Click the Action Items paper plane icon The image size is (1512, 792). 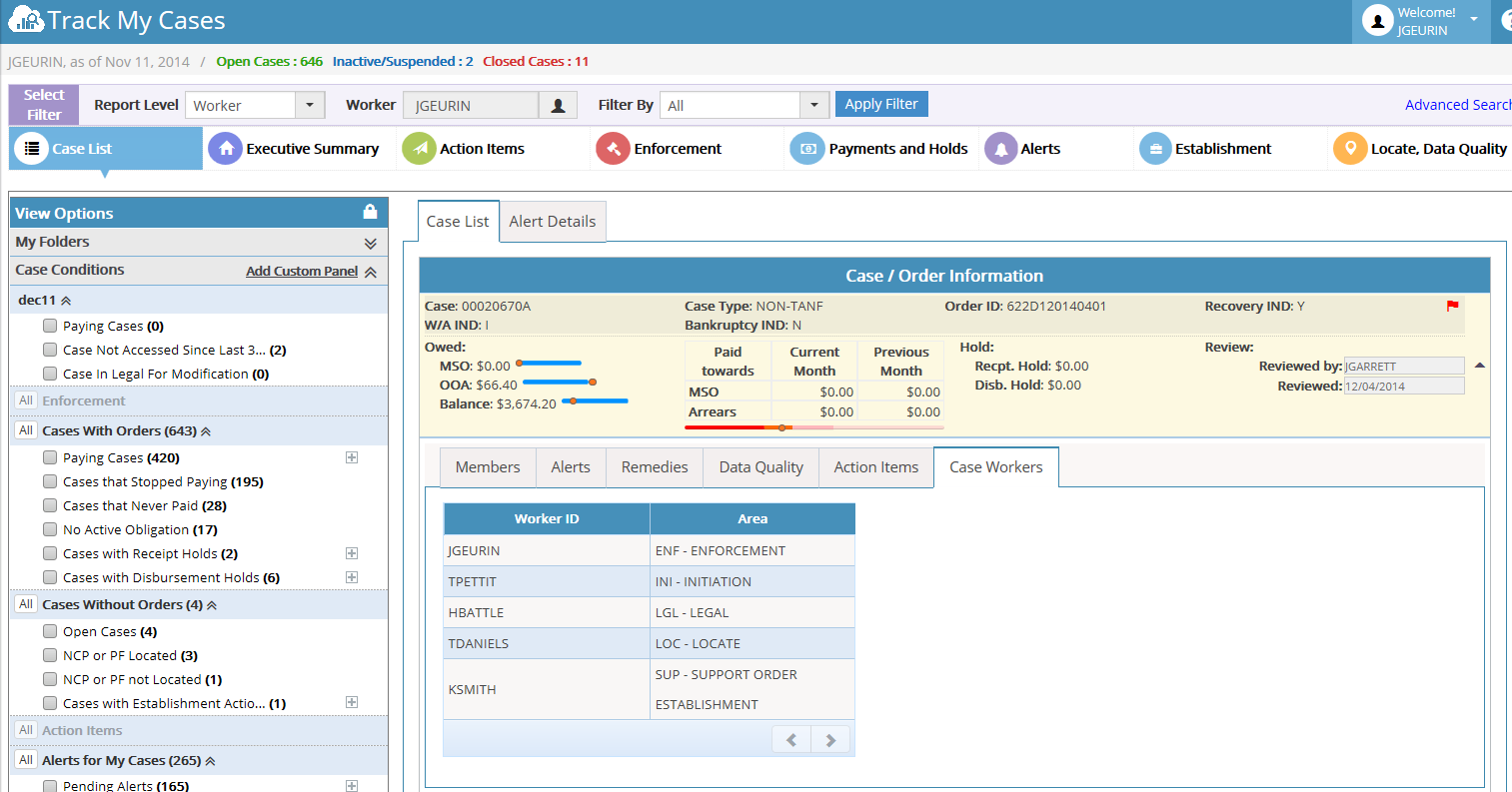419,149
